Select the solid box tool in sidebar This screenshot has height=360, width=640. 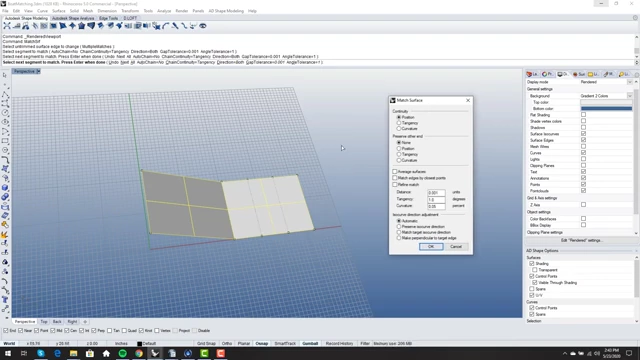pos(5,187)
